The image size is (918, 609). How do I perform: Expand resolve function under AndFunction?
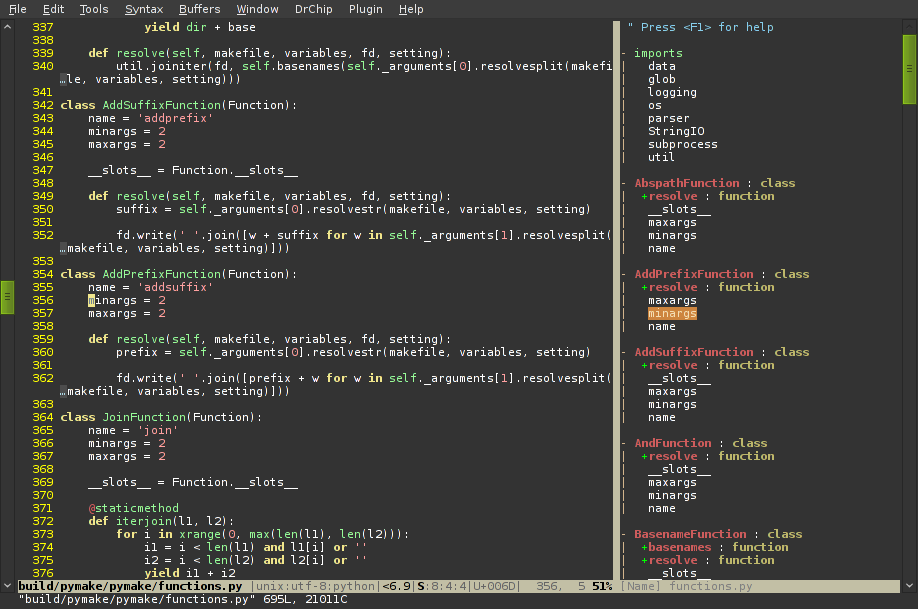tap(645, 456)
